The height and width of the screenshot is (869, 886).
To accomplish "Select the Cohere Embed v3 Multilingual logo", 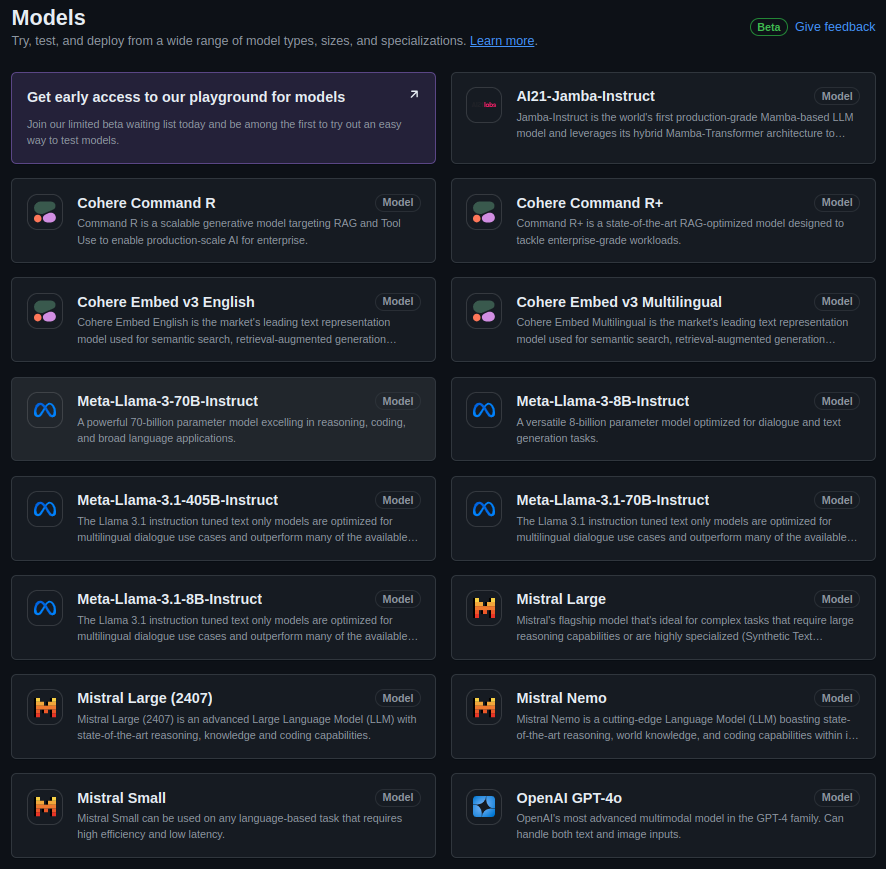I will coord(484,311).
